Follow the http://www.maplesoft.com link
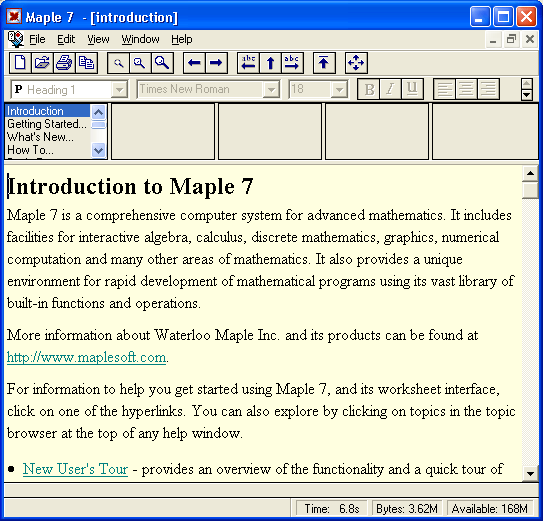The image size is (543, 521). pos(86,357)
